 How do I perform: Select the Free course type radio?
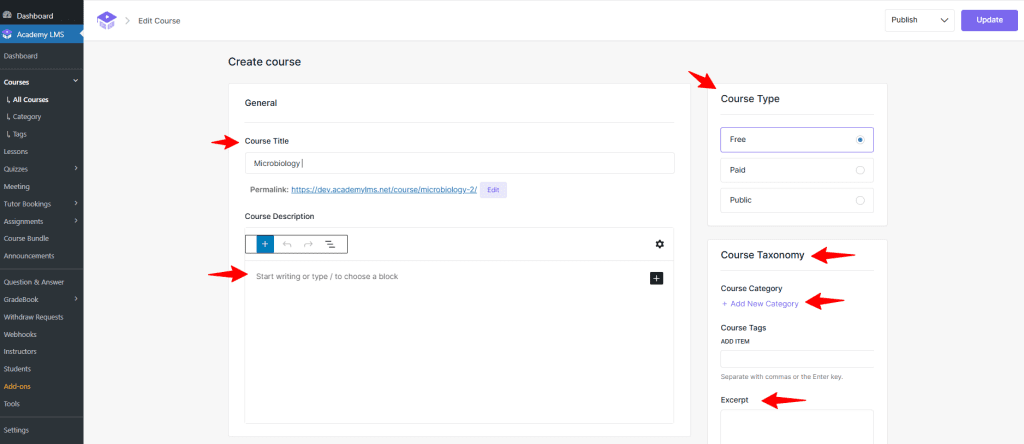point(859,140)
